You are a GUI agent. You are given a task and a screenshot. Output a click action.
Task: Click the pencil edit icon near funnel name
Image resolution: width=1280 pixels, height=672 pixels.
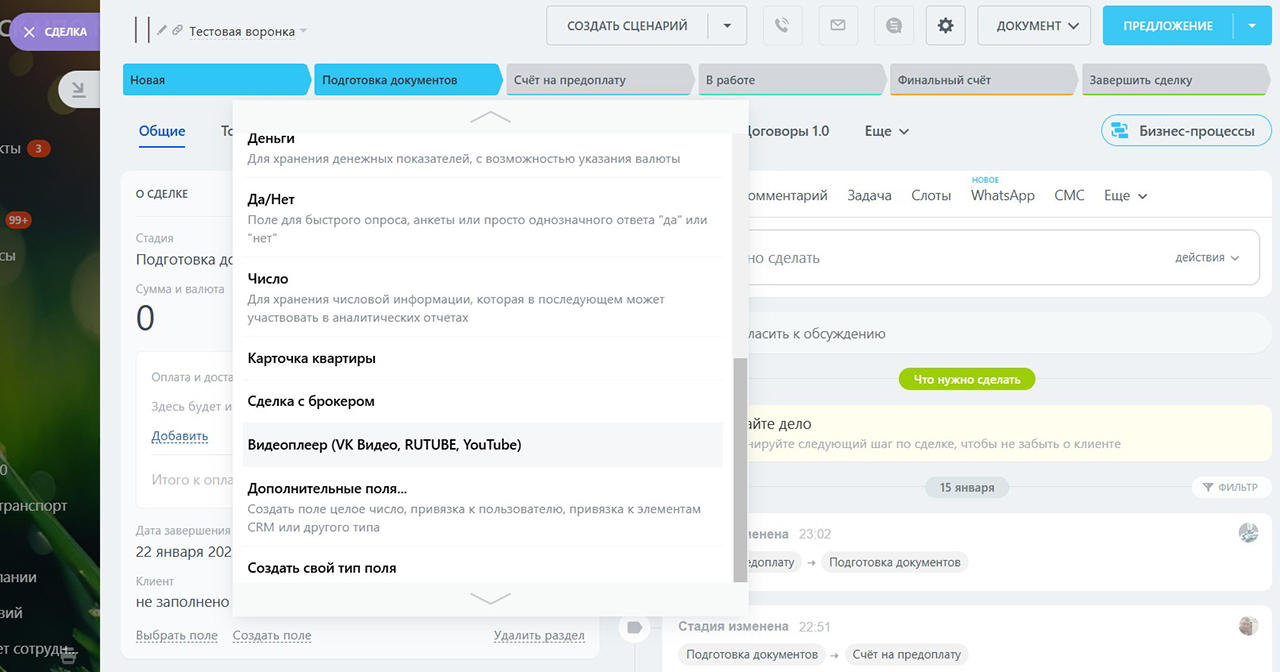click(162, 31)
